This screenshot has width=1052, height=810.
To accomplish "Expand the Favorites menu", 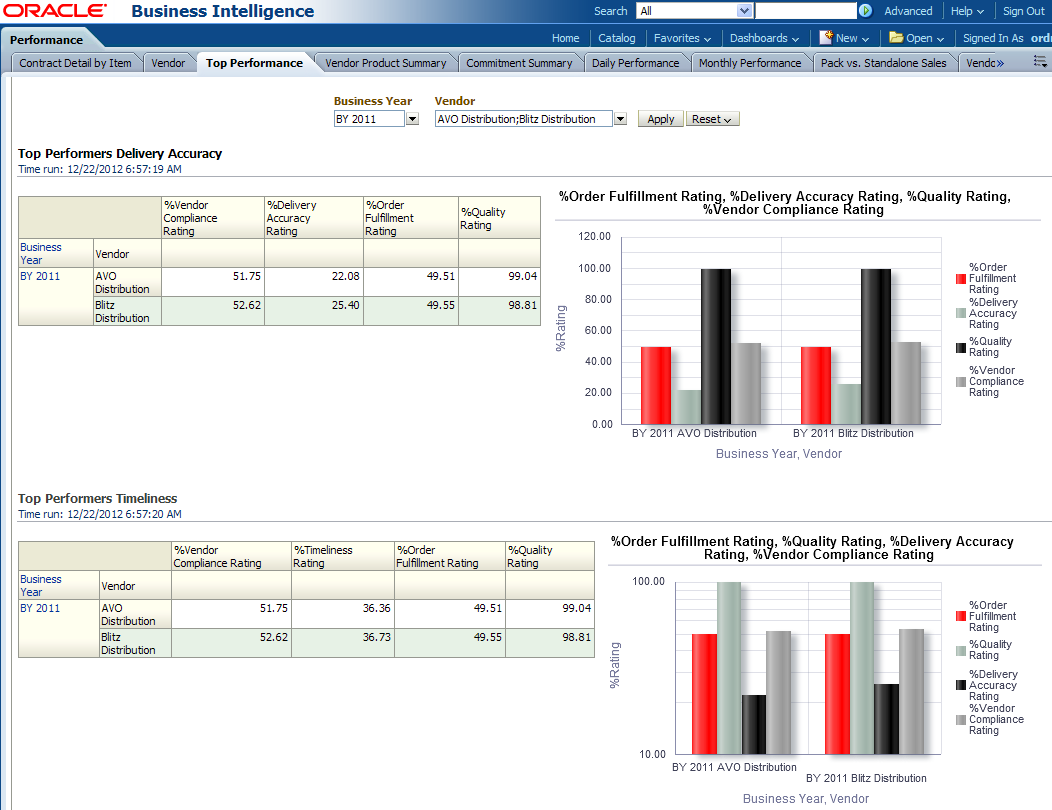I will [x=682, y=38].
